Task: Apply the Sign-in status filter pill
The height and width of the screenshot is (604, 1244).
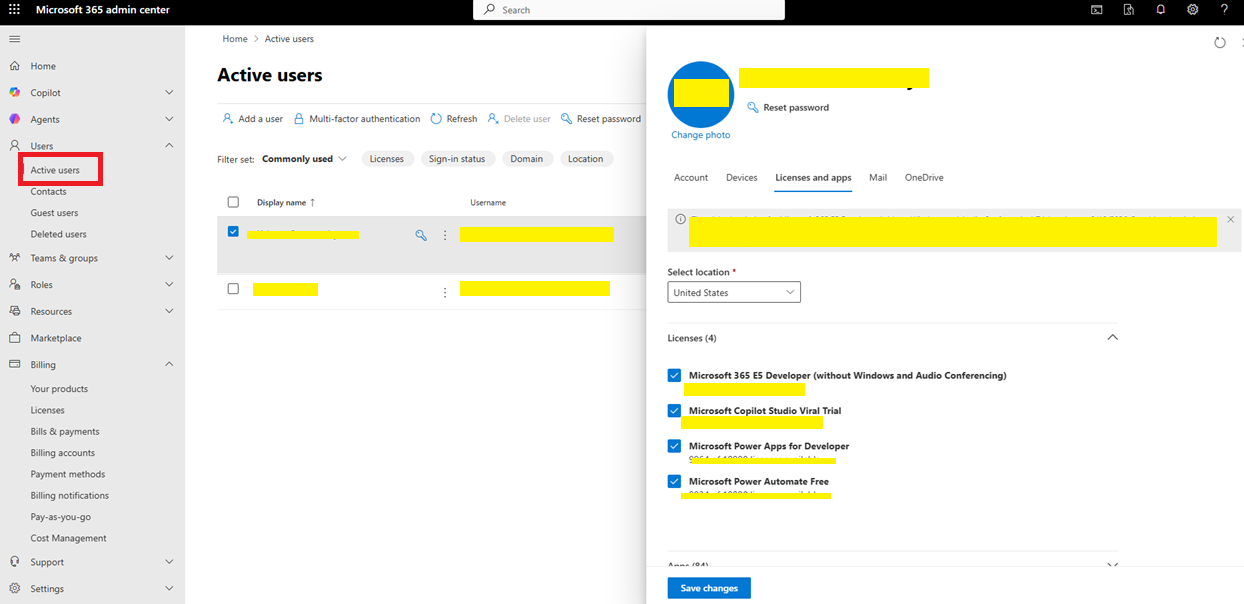Action: (x=457, y=159)
